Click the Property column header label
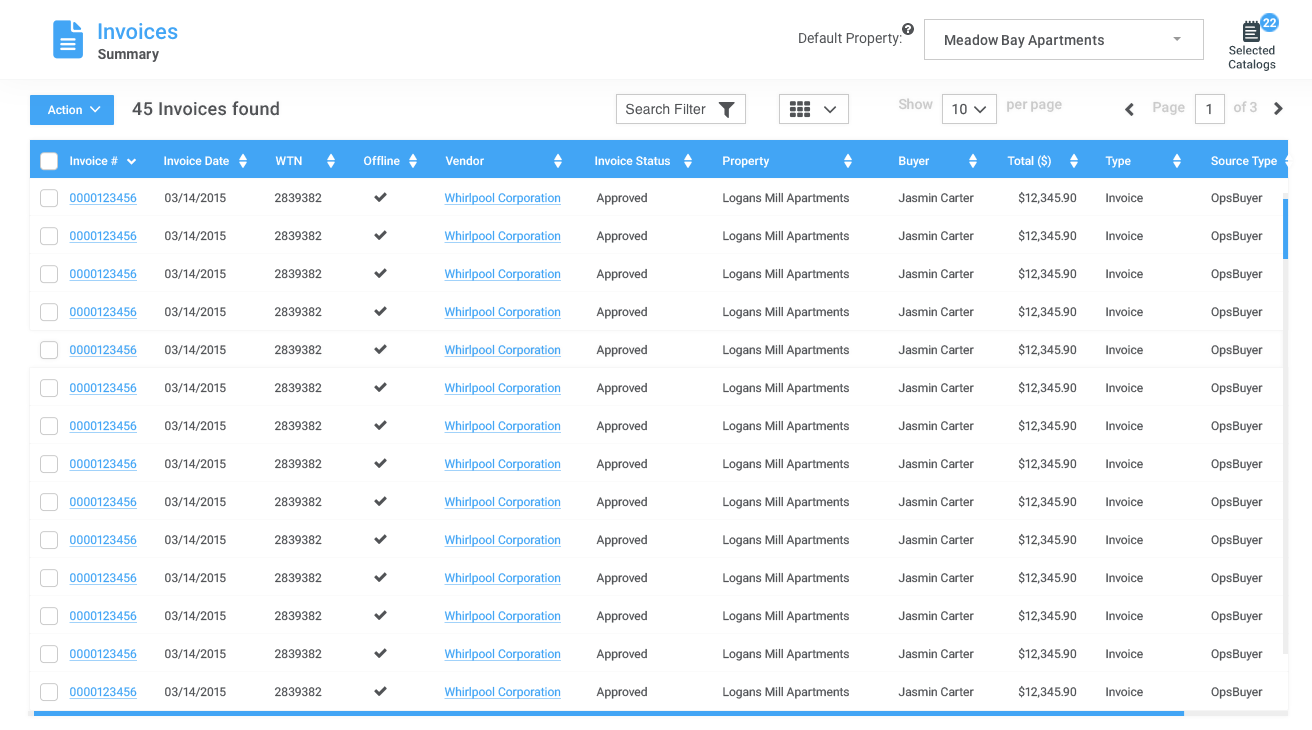Viewport: 1312px width, 730px height. tap(746, 161)
